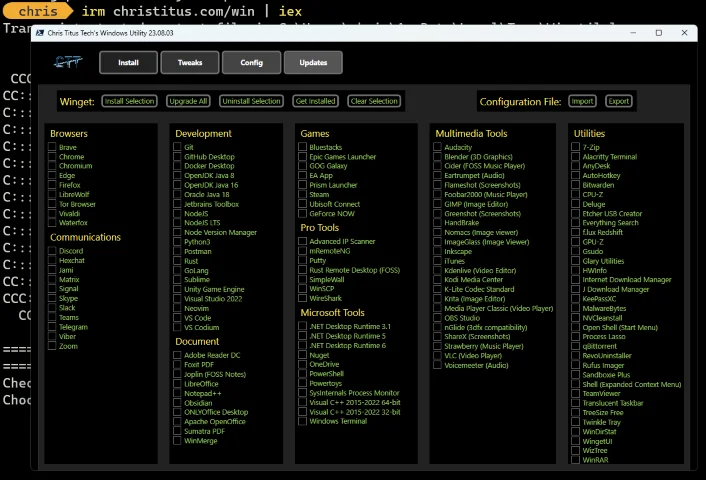This screenshot has height=480, width=706.
Task: Check the Git checkbox
Action: tap(177, 147)
